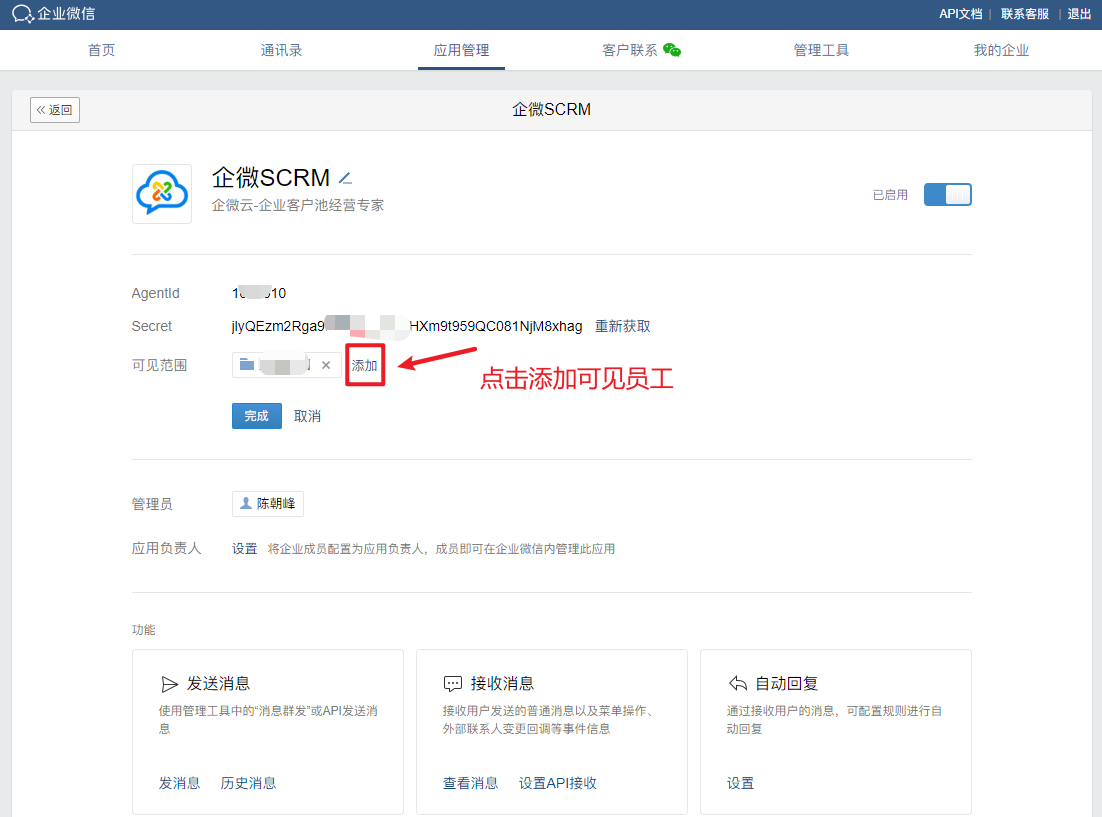Click 添加 to add visible members
Image resolution: width=1102 pixels, height=817 pixels.
click(365, 366)
